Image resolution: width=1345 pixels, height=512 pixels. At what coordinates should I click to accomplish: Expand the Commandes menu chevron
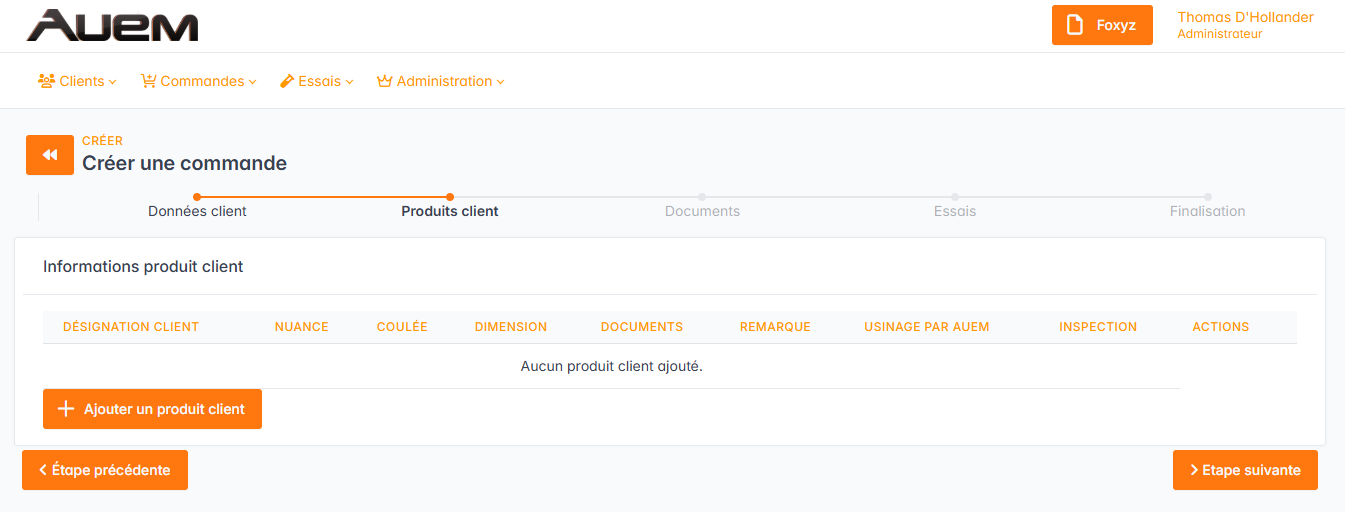pyautogui.click(x=253, y=82)
